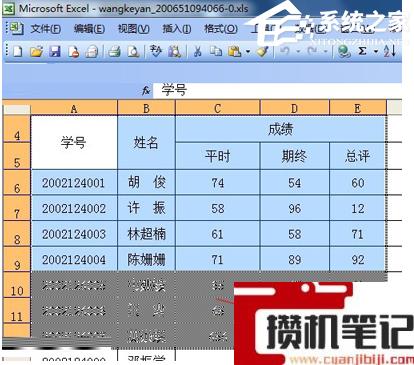This screenshot has width=414, height=365.
Task: Click the E-mail envelope toolbar icon
Action: click(91, 52)
